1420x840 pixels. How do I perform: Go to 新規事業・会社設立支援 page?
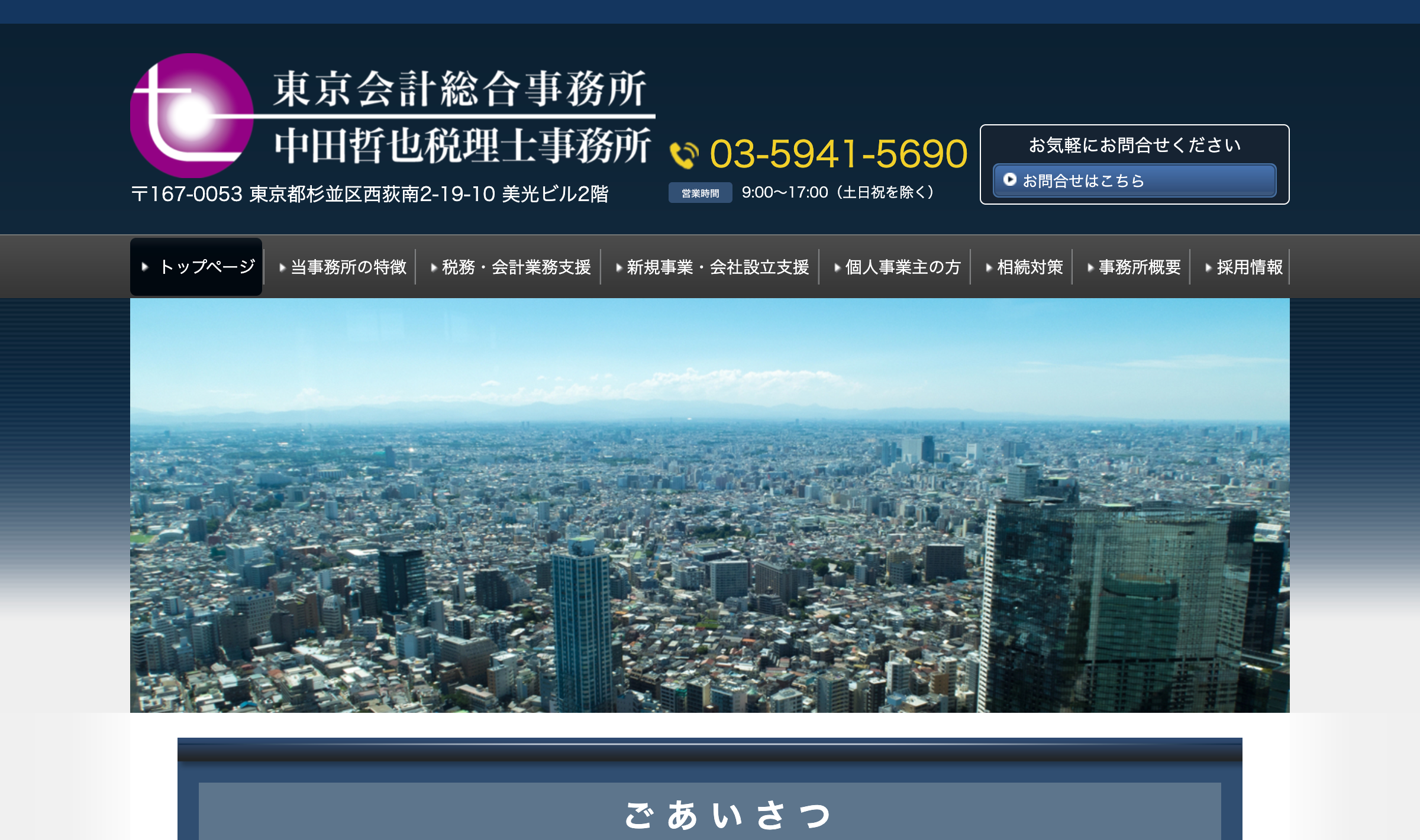[x=717, y=267]
